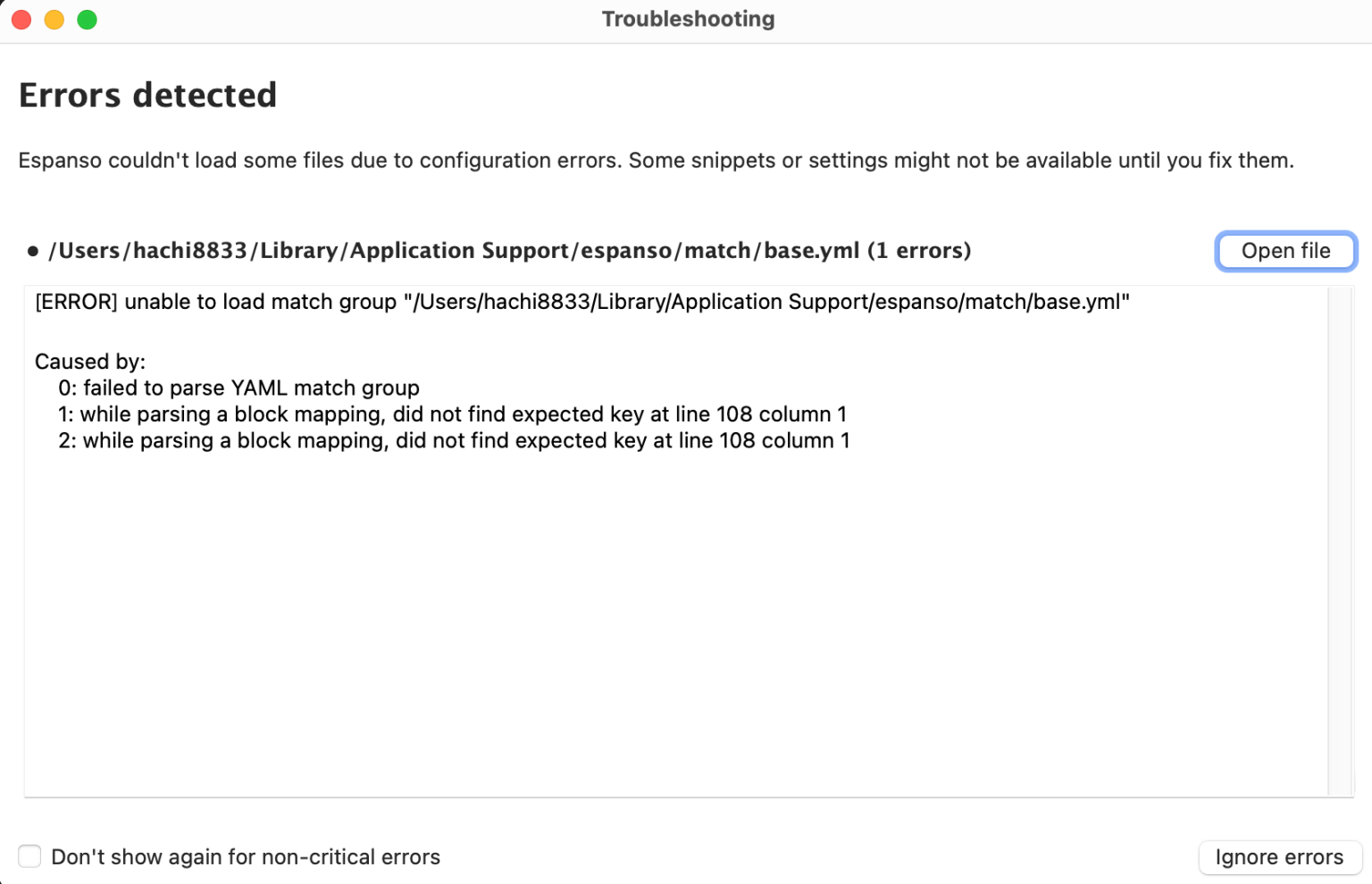Click the '(1 errors)' count text

[919, 251]
